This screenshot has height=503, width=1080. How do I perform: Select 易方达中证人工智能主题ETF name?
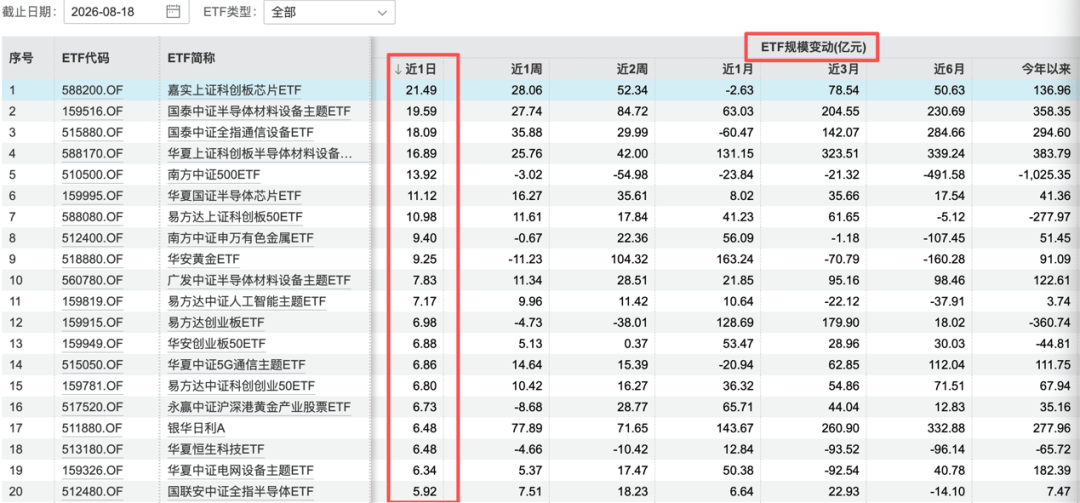[247, 302]
